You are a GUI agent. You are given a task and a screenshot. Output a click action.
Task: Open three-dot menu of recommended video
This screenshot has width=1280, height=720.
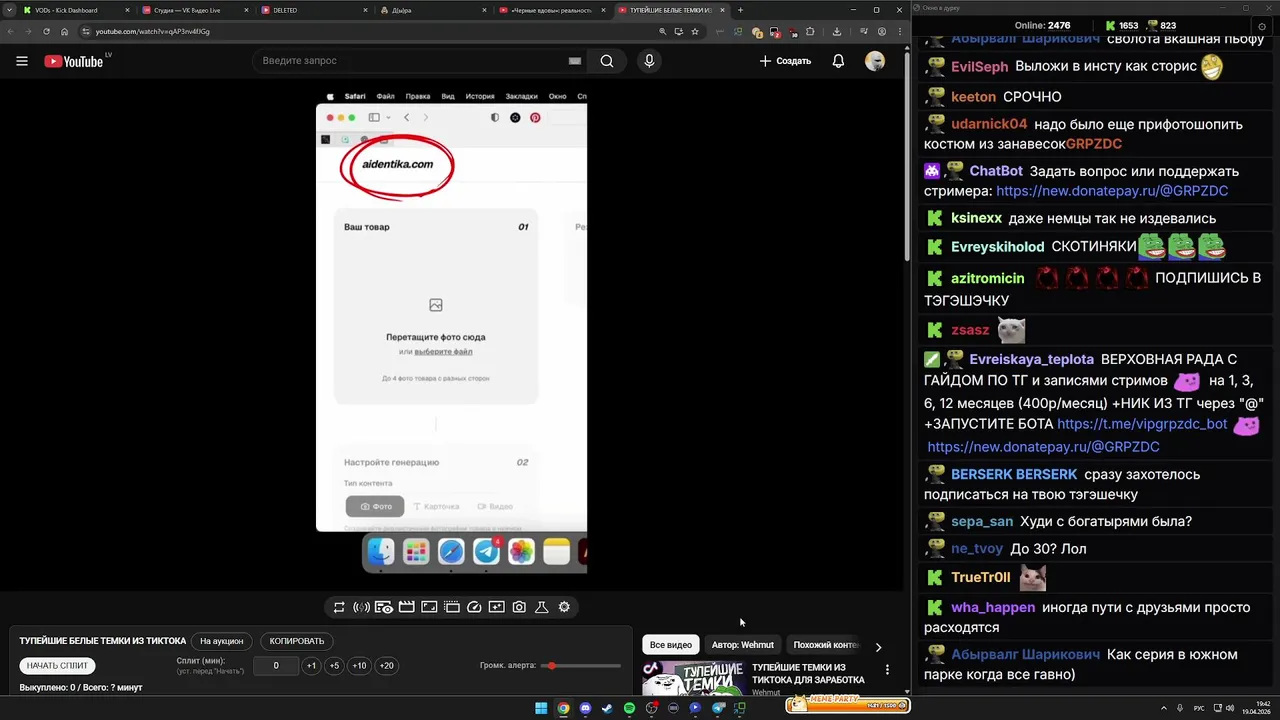pyautogui.click(x=887, y=670)
